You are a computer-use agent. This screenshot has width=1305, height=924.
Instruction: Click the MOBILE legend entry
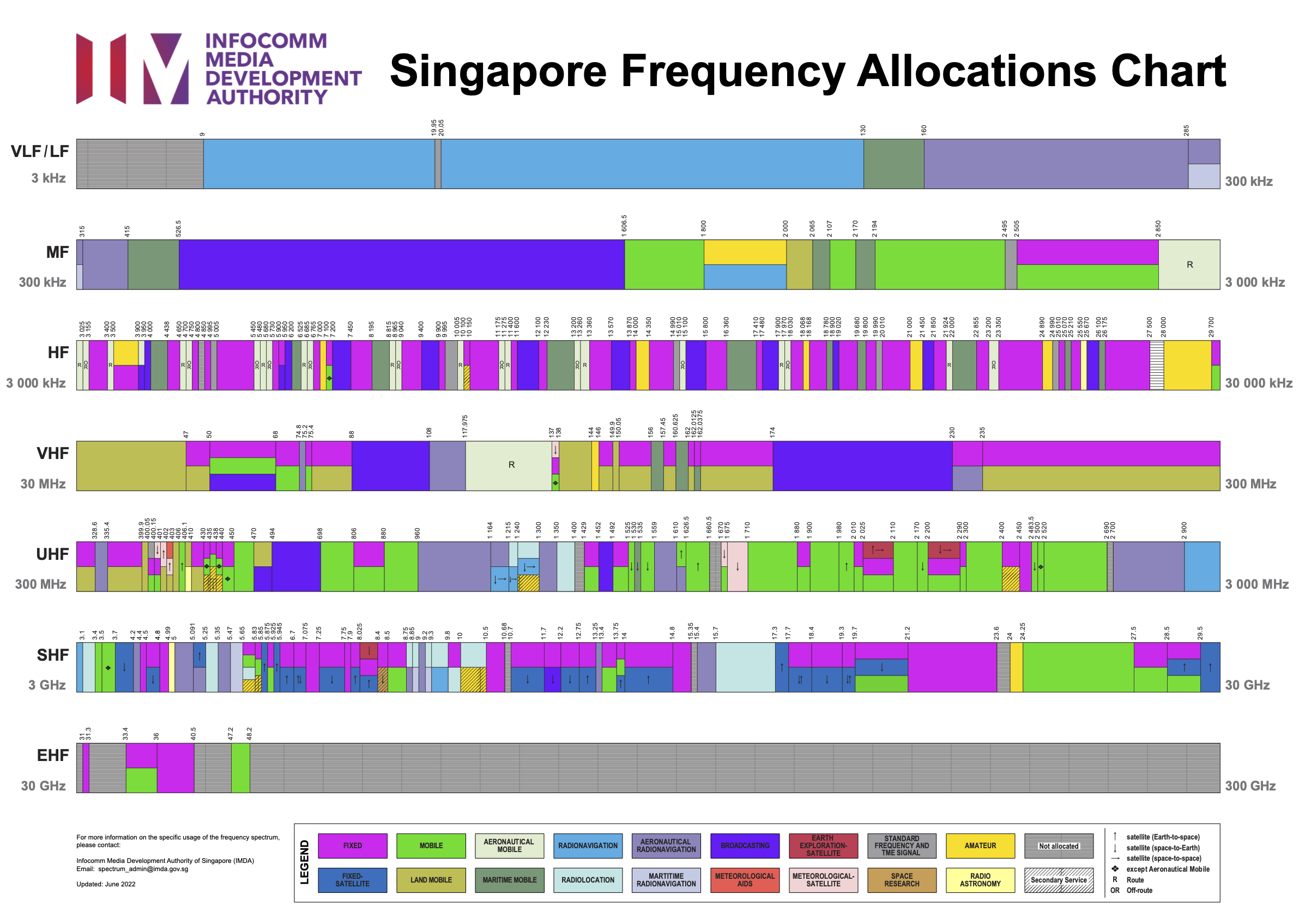[431, 846]
